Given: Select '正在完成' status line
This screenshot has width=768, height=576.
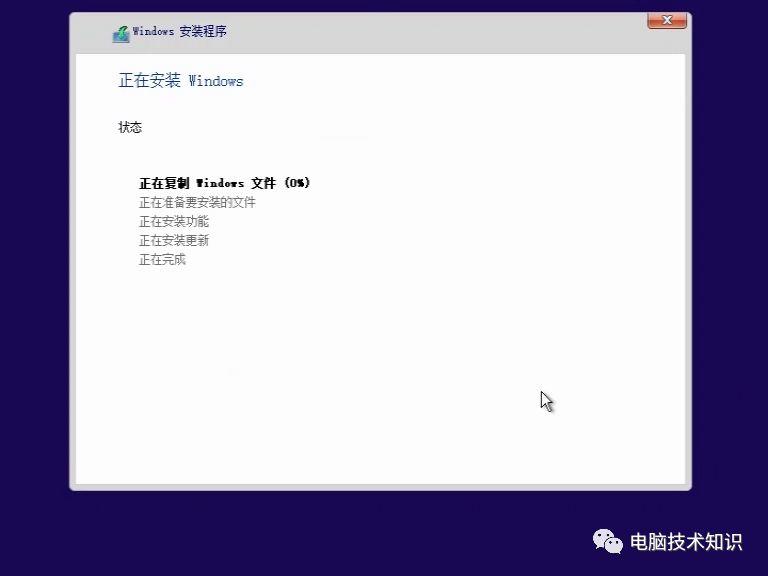Looking at the screenshot, I should pyautogui.click(x=162, y=260).
